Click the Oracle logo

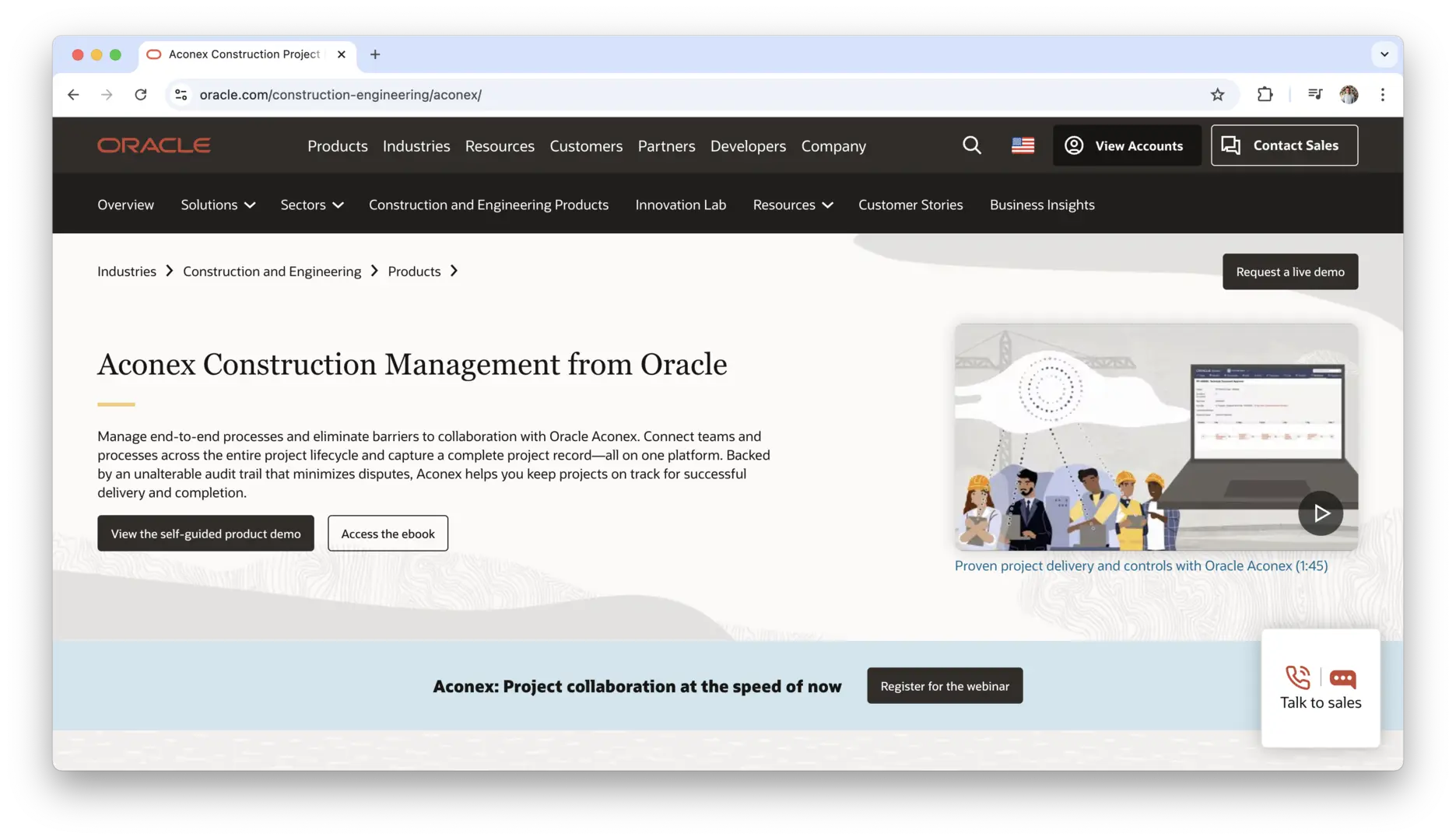point(154,145)
